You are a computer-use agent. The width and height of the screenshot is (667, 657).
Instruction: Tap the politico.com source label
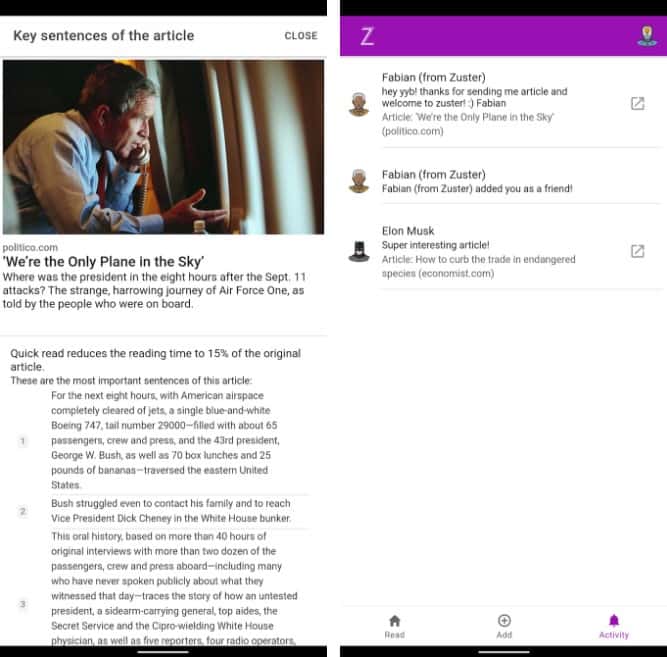pyautogui.click(x=30, y=247)
